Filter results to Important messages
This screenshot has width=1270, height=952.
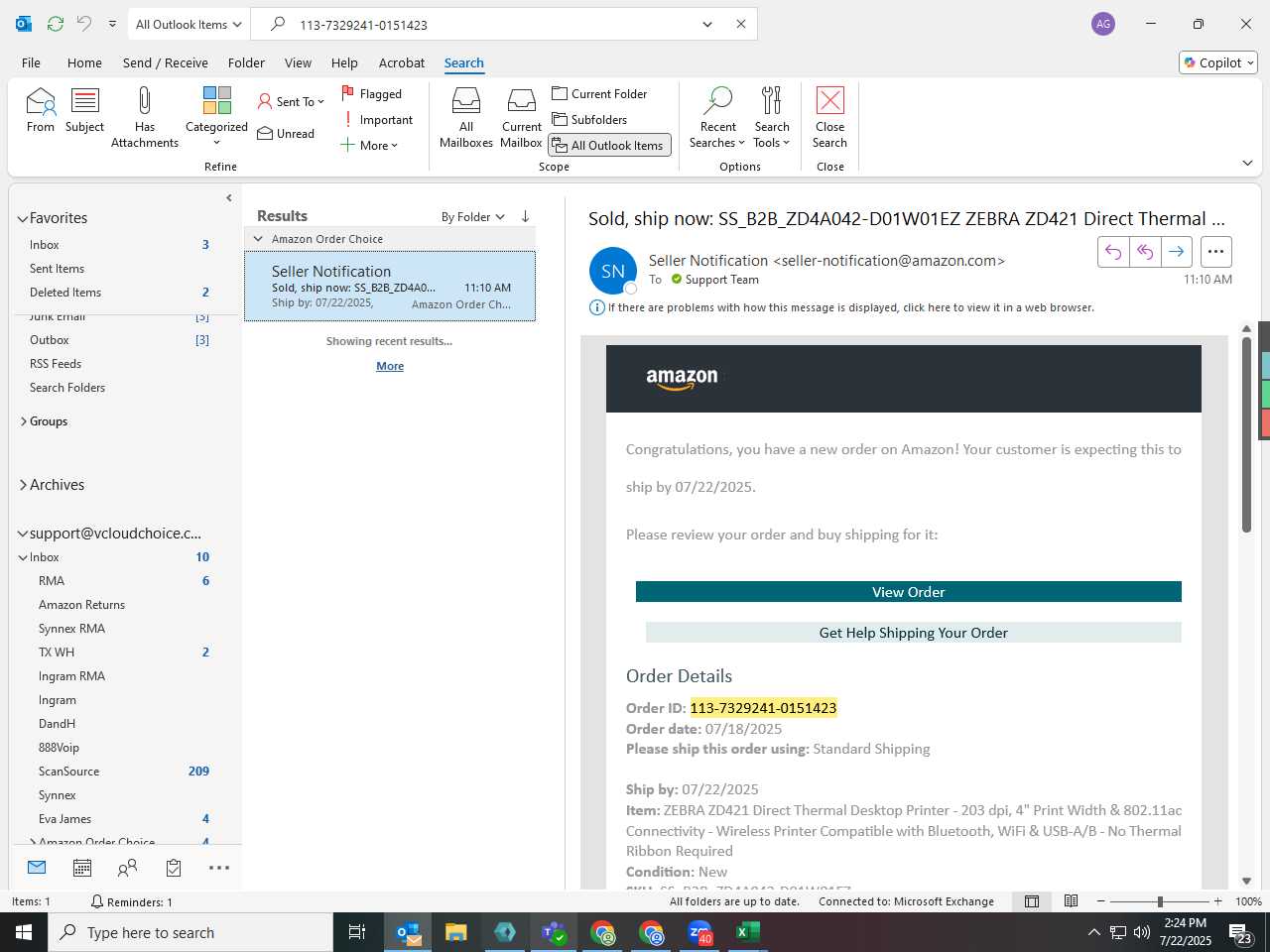[377, 119]
